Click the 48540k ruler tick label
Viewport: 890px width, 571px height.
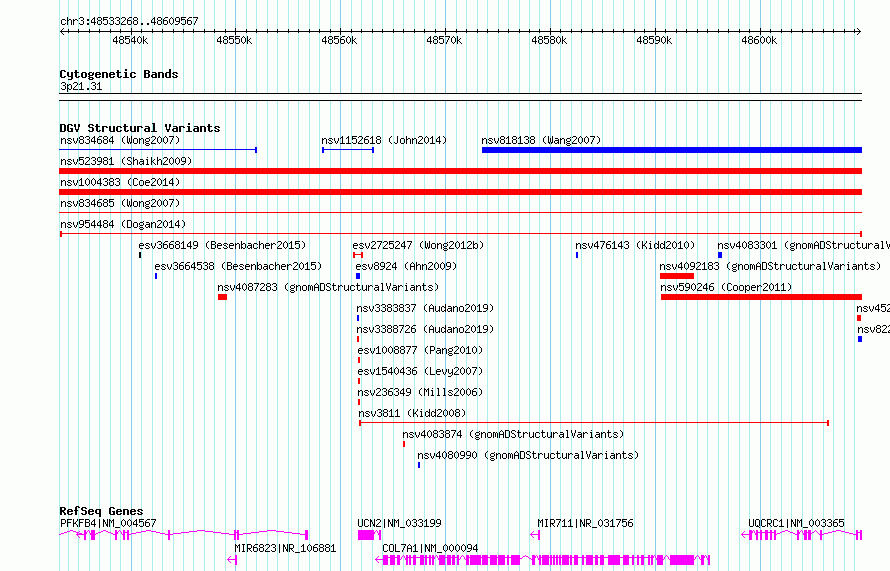130,40
